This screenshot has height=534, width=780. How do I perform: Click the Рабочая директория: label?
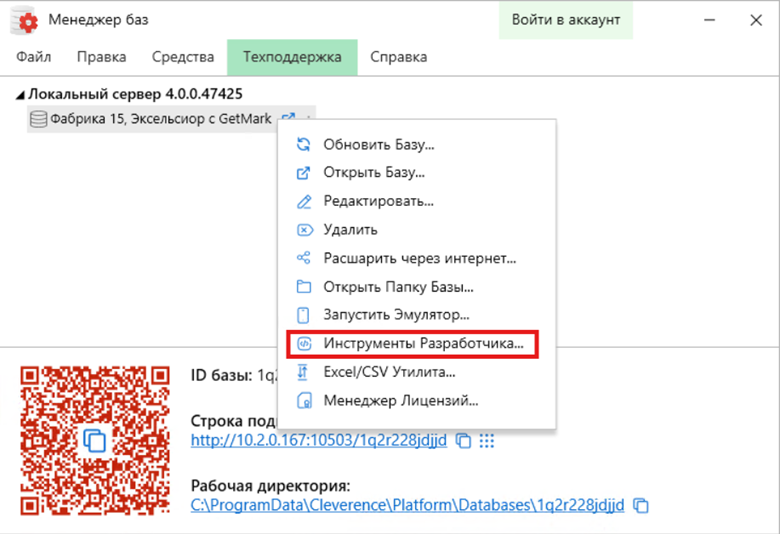271,486
